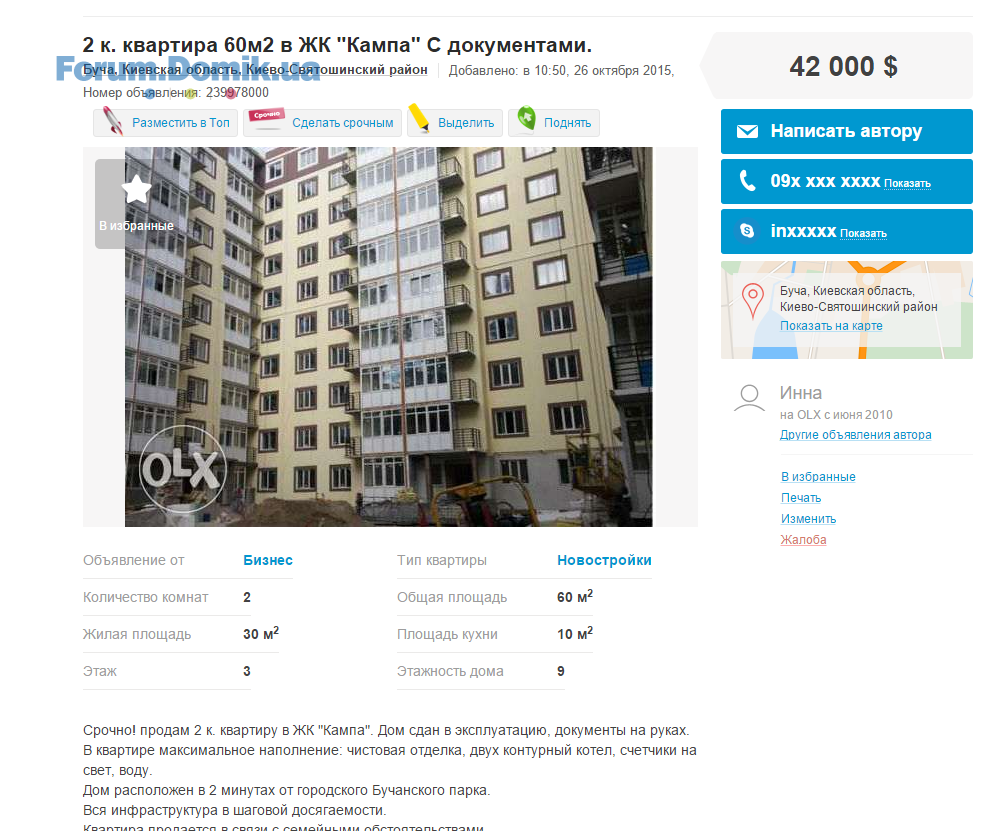Click the Skype logo icon
Image resolution: width=1007 pixels, height=831 pixels.
click(x=748, y=231)
